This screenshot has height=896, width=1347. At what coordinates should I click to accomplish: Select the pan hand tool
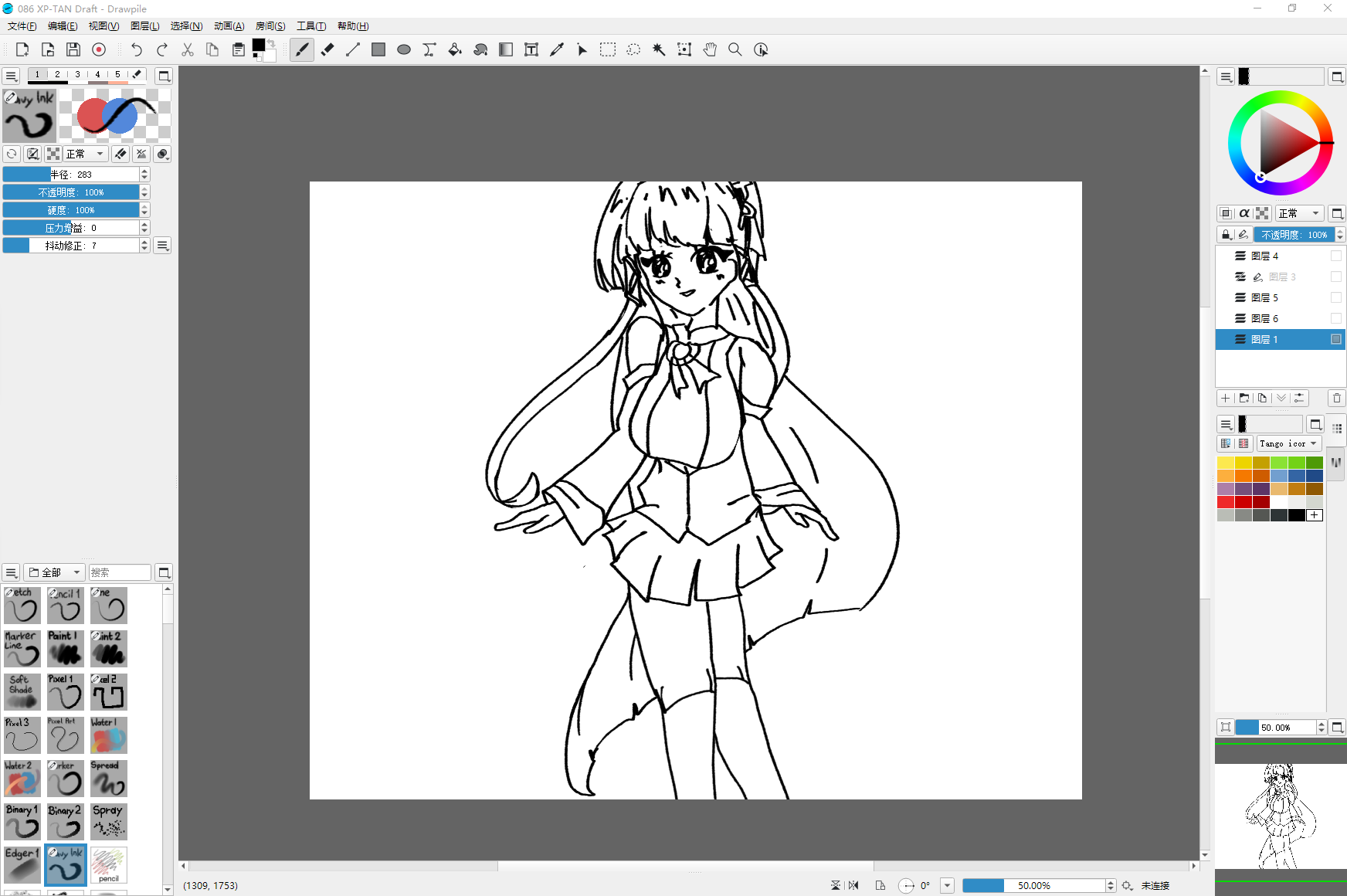click(710, 49)
